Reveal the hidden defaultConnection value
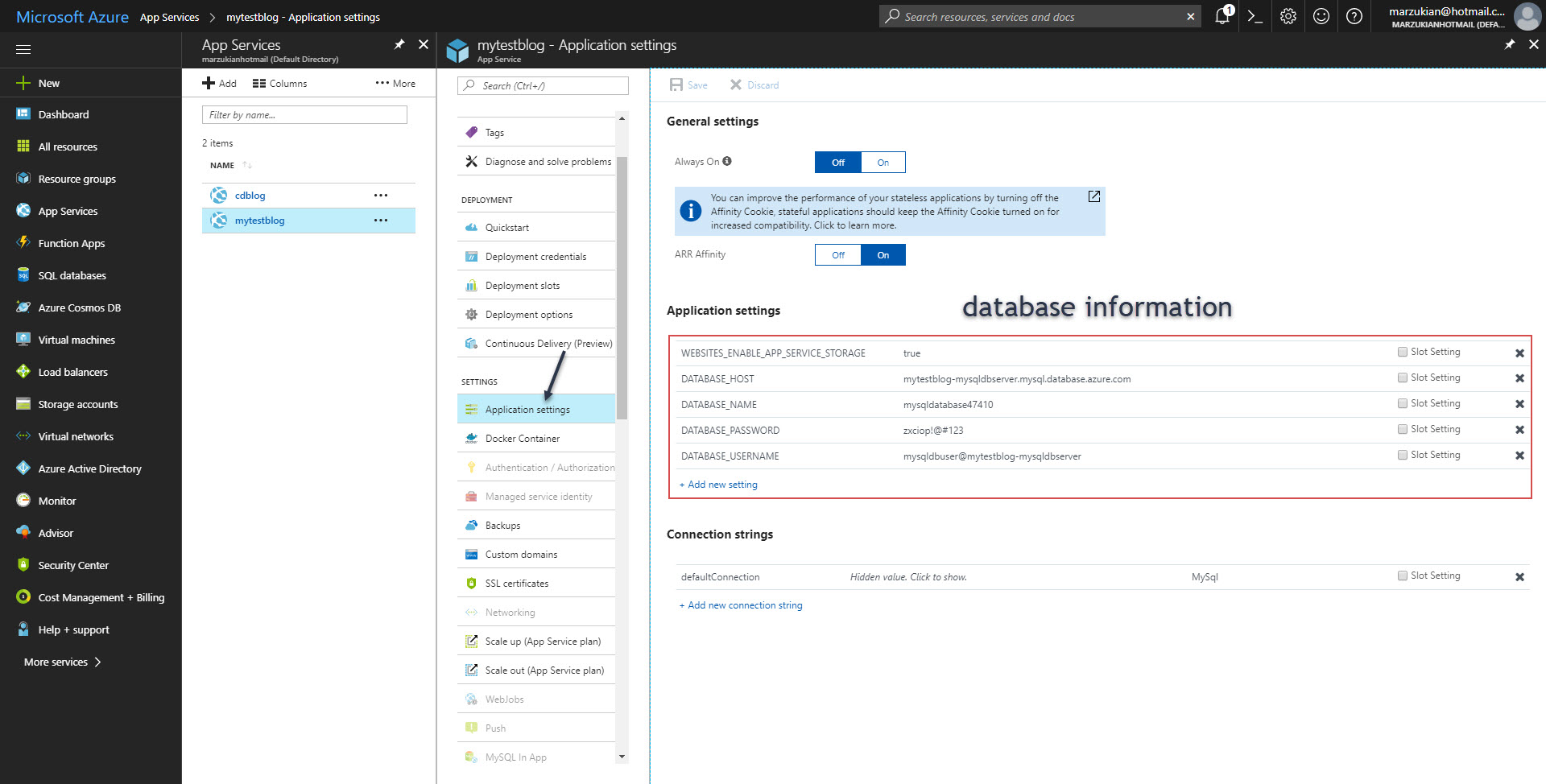The image size is (1546, 784). click(x=908, y=576)
